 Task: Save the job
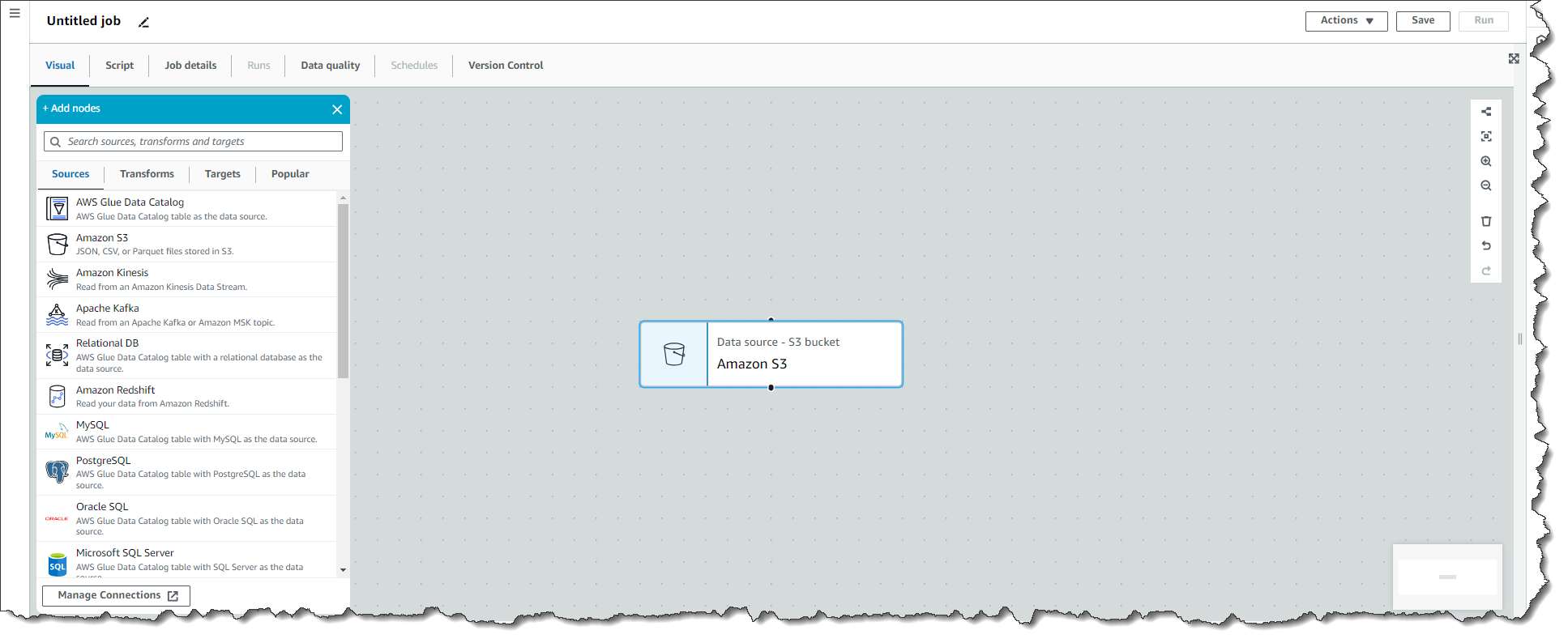pos(1422,21)
